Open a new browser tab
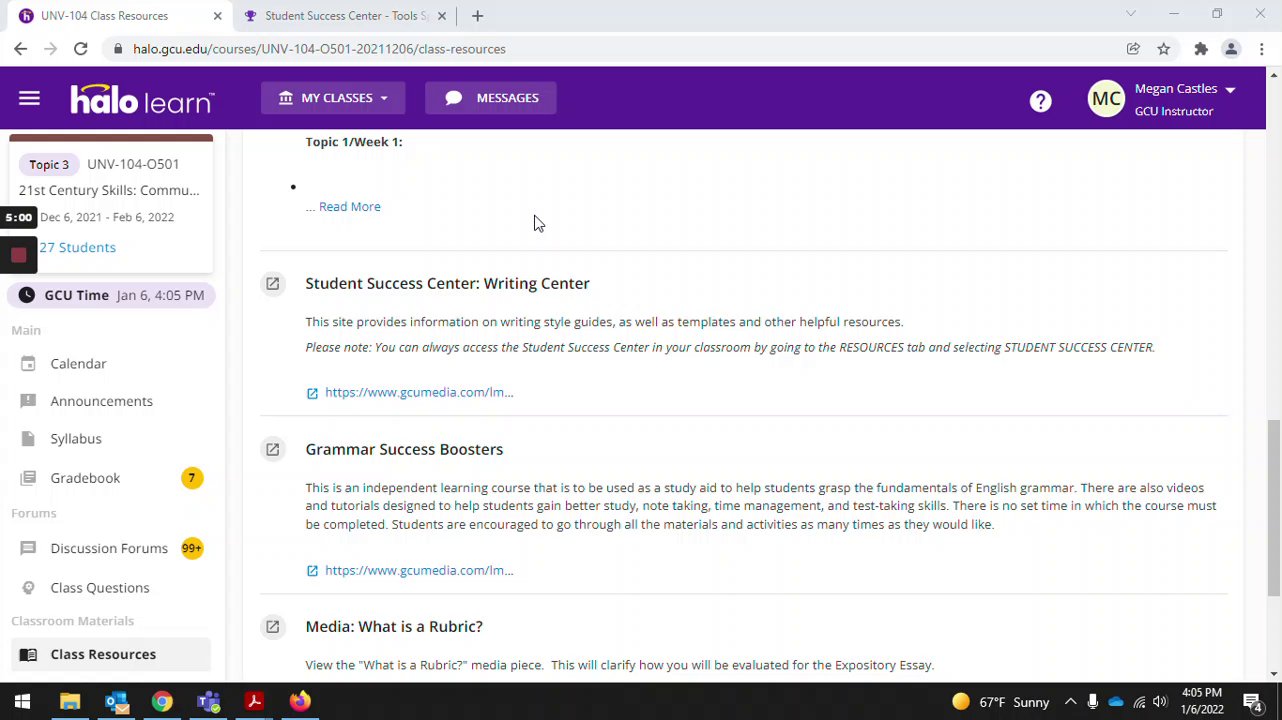Viewport: 1282px width, 720px height. [x=477, y=16]
